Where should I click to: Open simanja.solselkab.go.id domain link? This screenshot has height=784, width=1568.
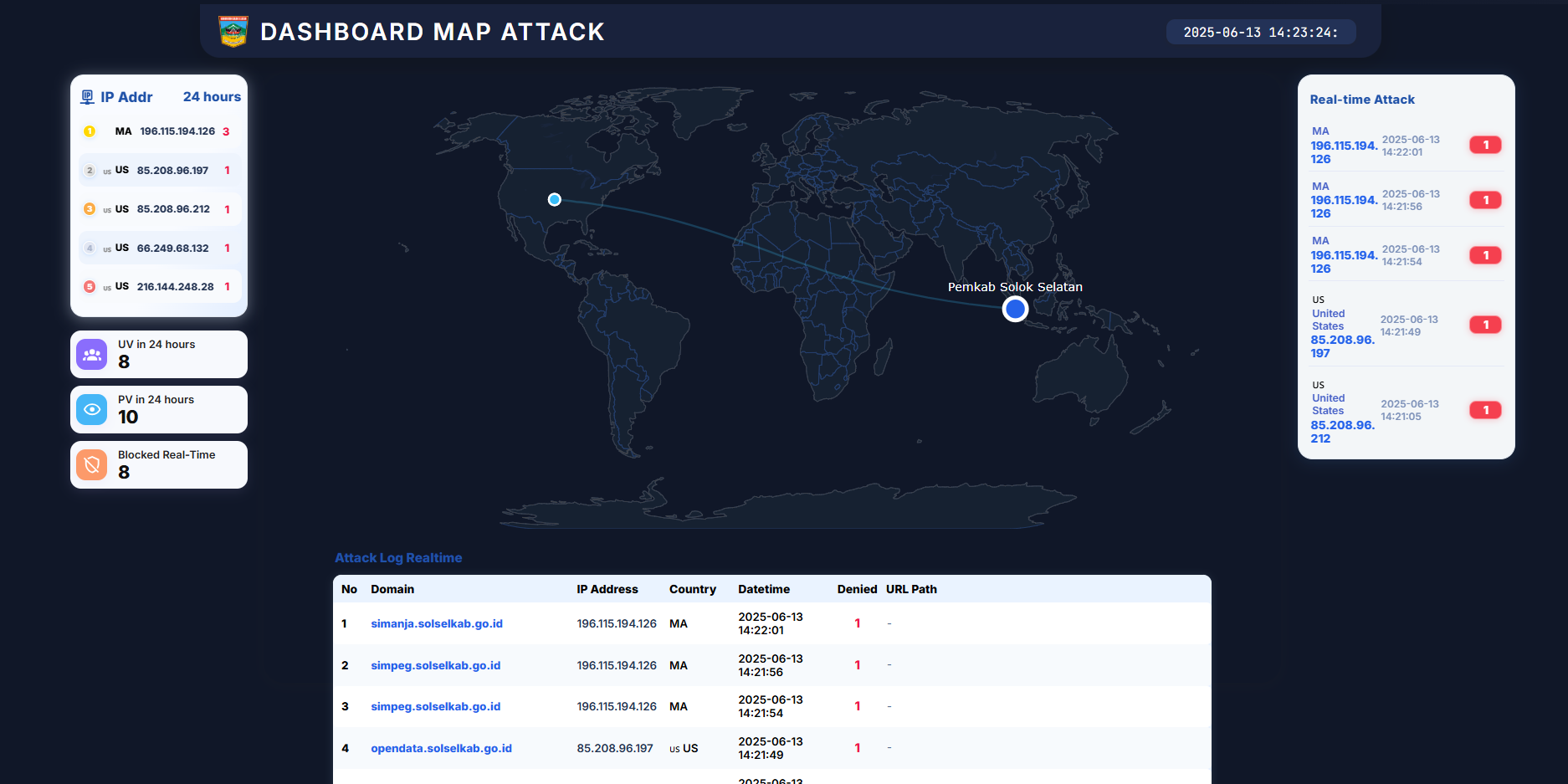click(x=437, y=623)
